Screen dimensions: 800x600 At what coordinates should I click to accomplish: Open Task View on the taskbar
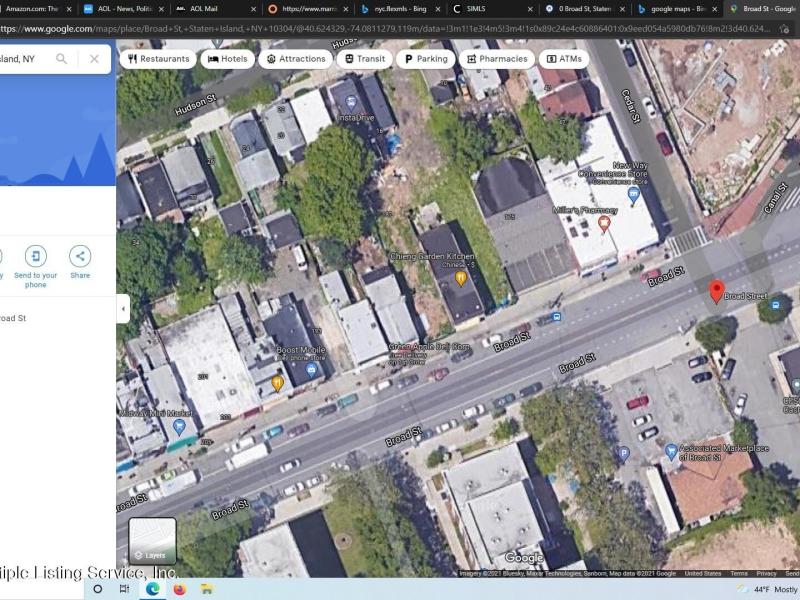click(x=124, y=589)
